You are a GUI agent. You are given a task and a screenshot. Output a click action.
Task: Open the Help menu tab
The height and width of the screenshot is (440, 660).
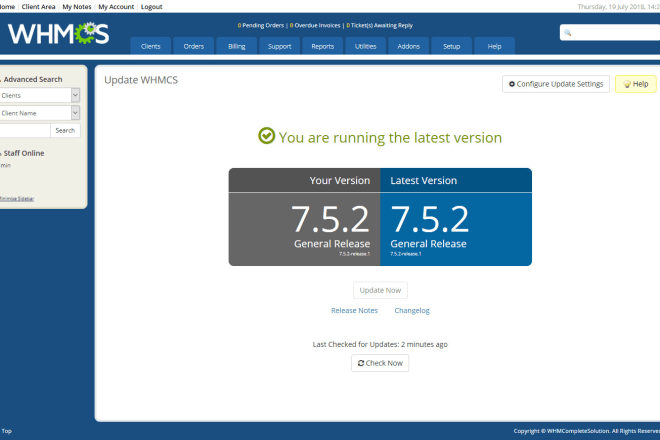coord(494,46)
